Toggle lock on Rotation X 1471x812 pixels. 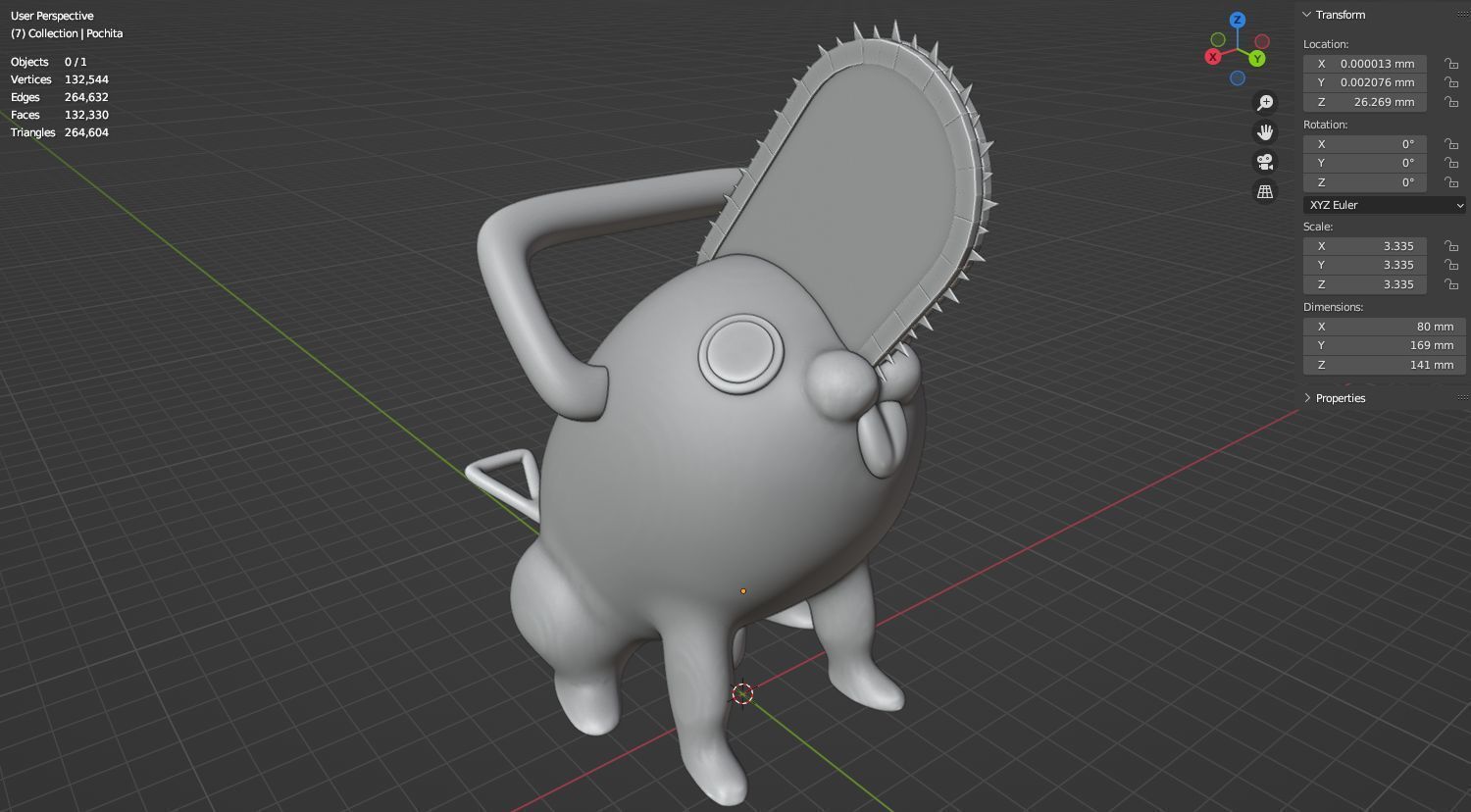(1450, 144)
